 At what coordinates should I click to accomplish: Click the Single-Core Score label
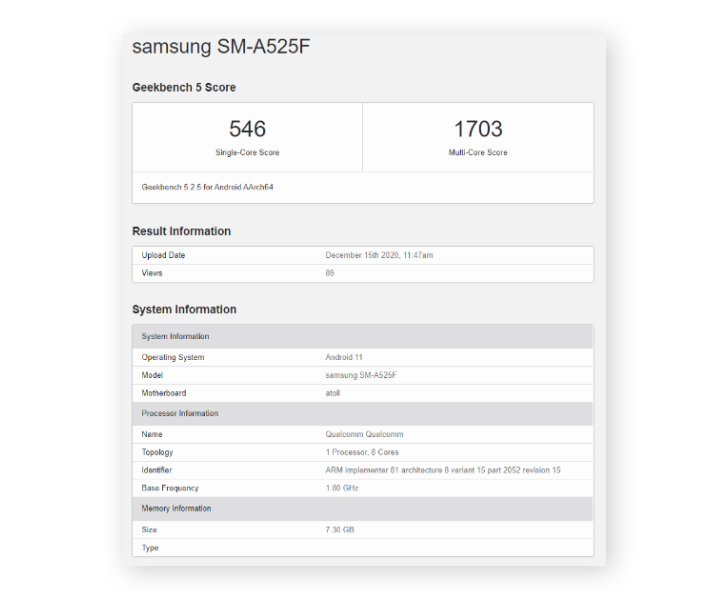tap(247, 153)
